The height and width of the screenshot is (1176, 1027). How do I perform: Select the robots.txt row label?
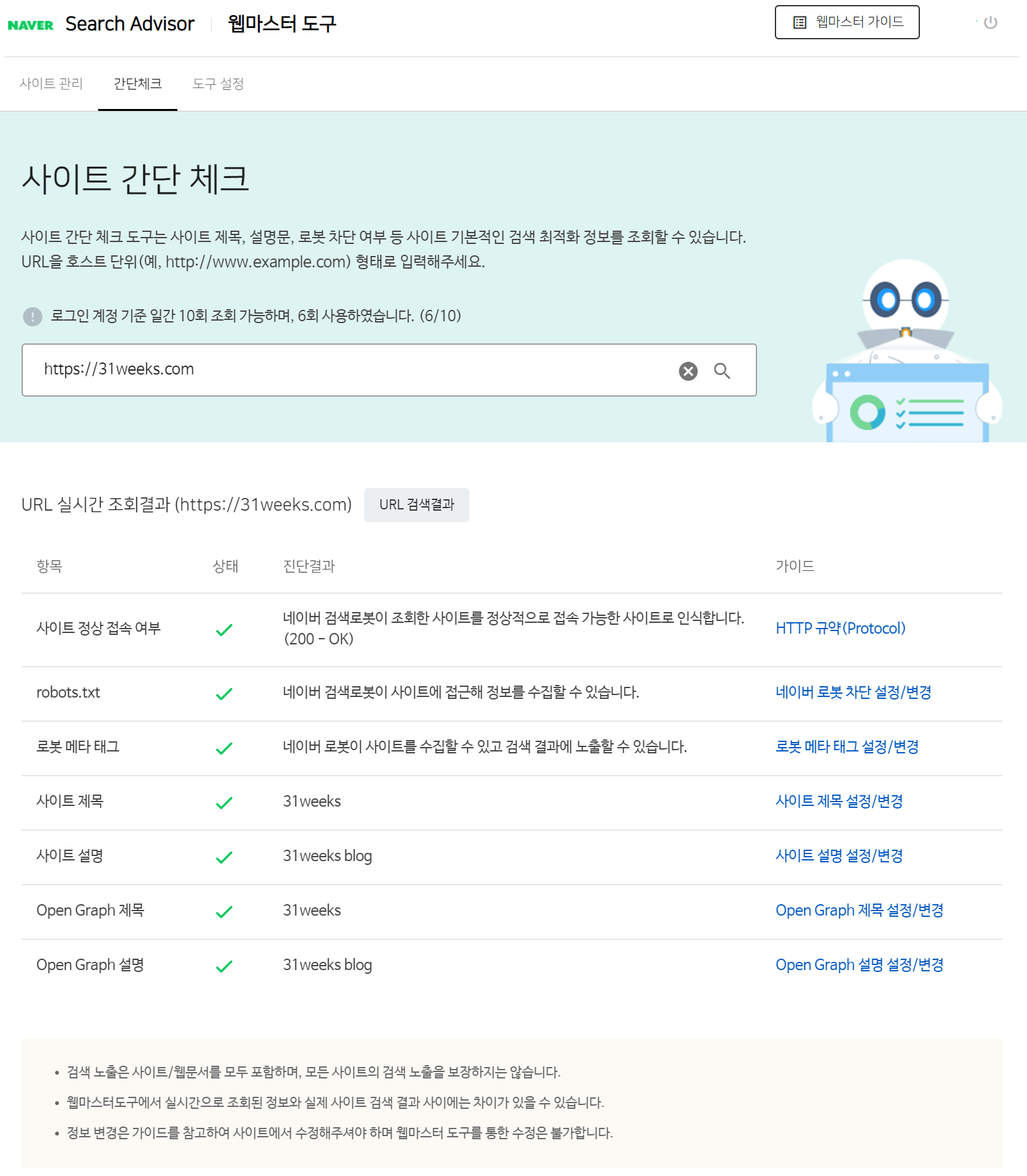coord(68,693)
